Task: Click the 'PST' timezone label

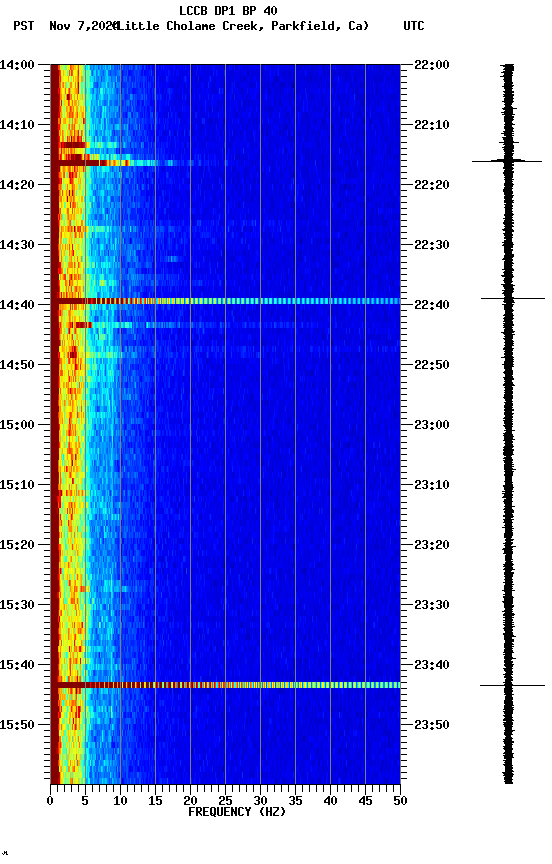Action: [x=24, y=26]
